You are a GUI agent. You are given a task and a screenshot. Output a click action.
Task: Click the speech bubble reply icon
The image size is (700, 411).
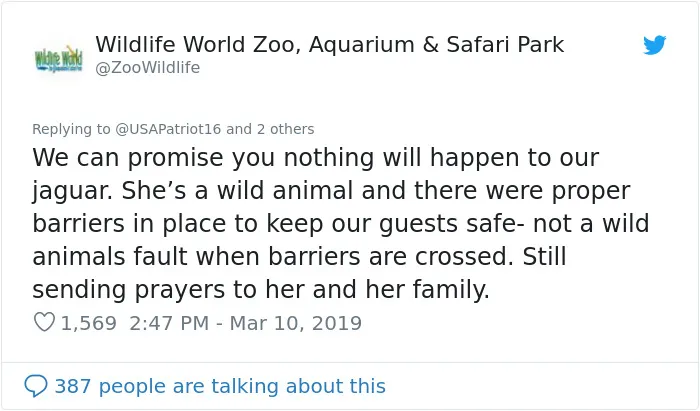(x=36, y=386)
